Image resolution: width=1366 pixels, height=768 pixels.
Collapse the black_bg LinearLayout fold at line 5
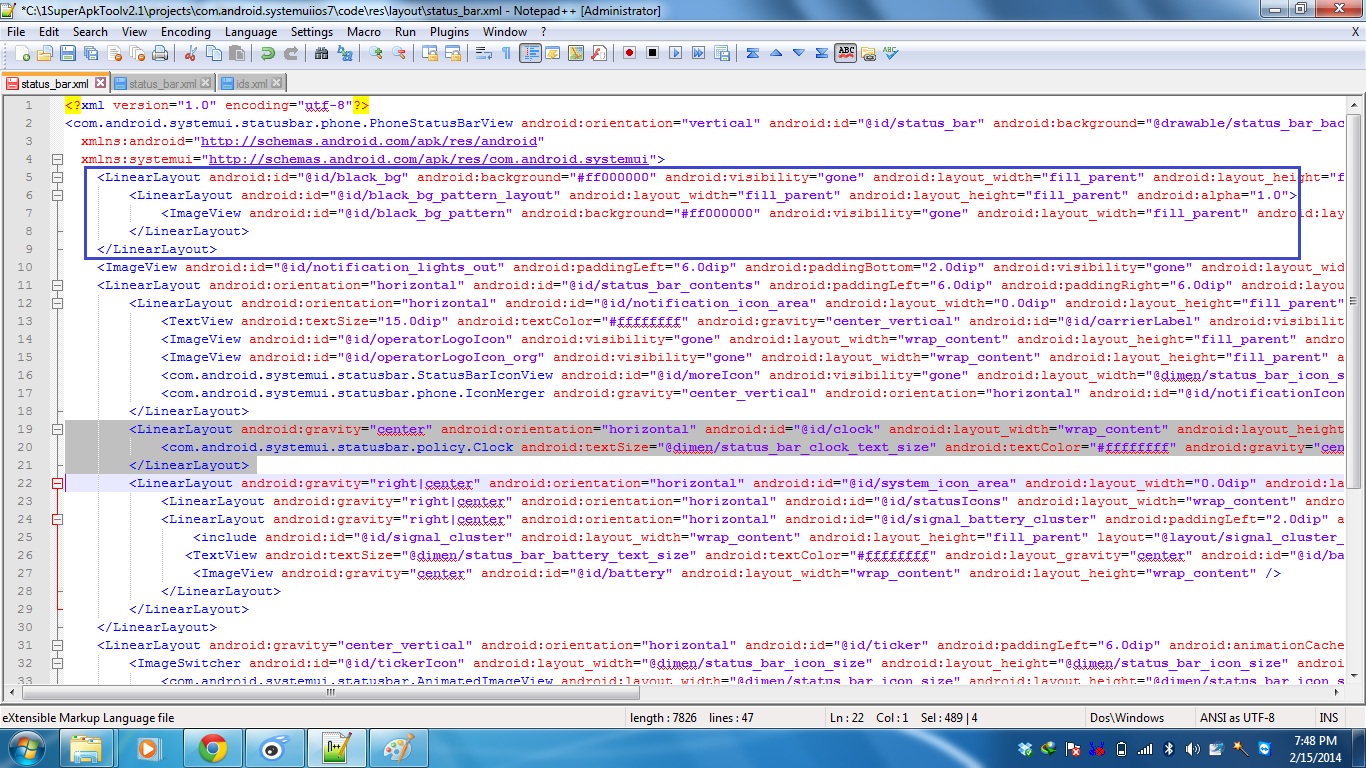tap(57, 178)
